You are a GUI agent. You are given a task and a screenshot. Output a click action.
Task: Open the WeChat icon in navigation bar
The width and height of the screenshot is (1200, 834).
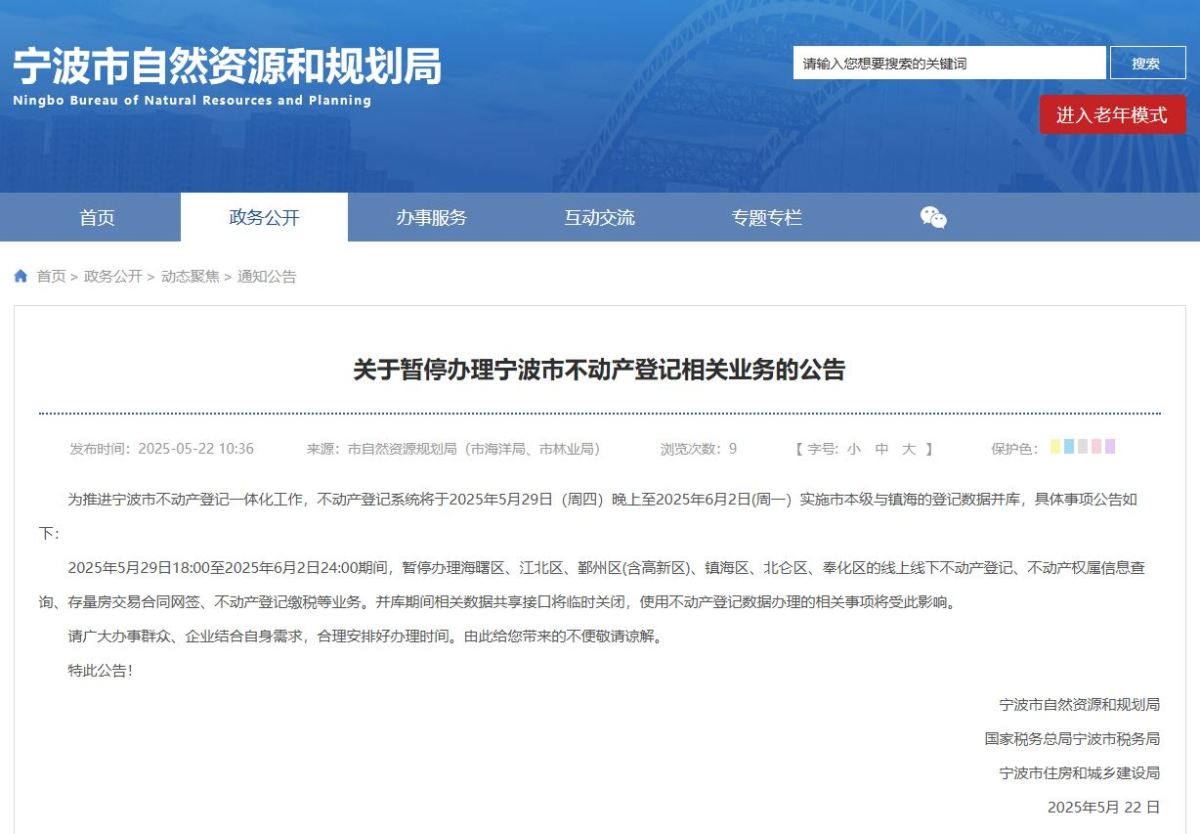pos(933,217)
